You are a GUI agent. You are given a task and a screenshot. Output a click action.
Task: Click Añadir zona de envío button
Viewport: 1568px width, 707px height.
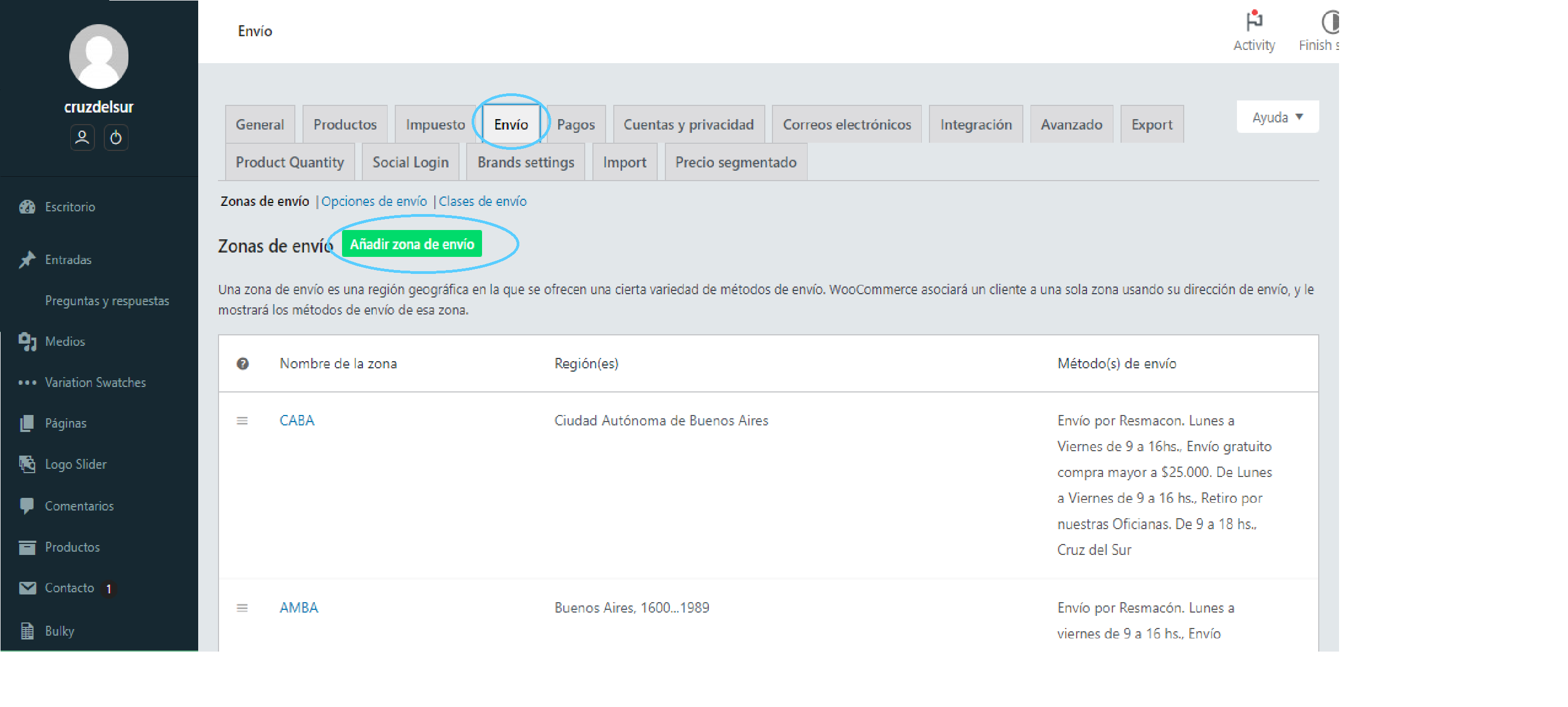point(411,244)
